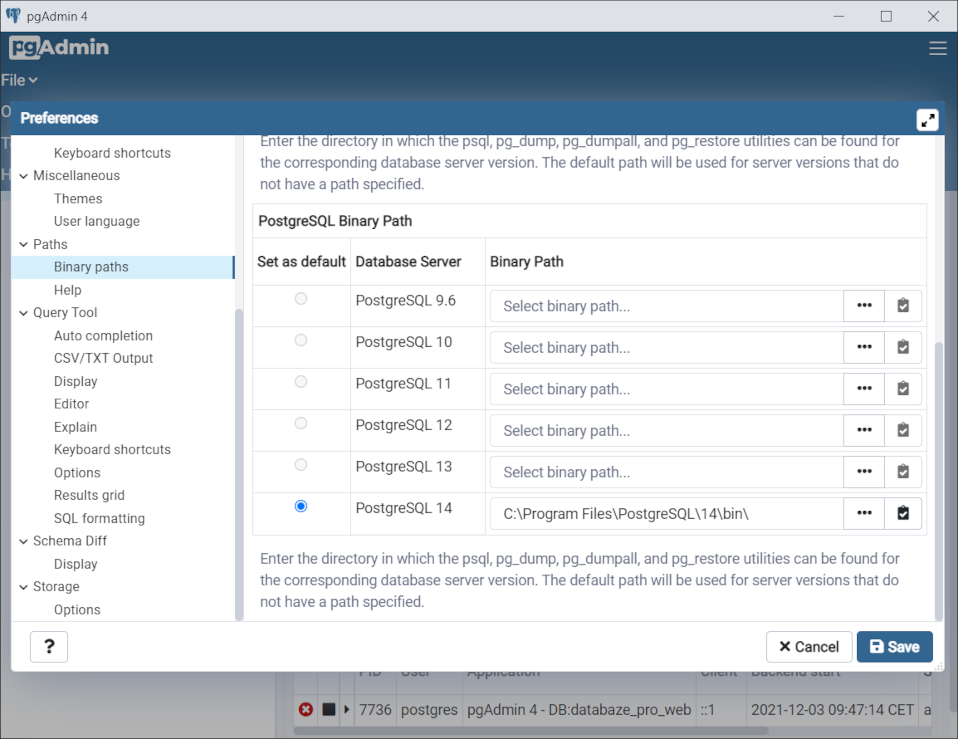Collapse the Schema Diff node
Image resolution: width=958 pixels, height=739 pixels.
[24, 541]
